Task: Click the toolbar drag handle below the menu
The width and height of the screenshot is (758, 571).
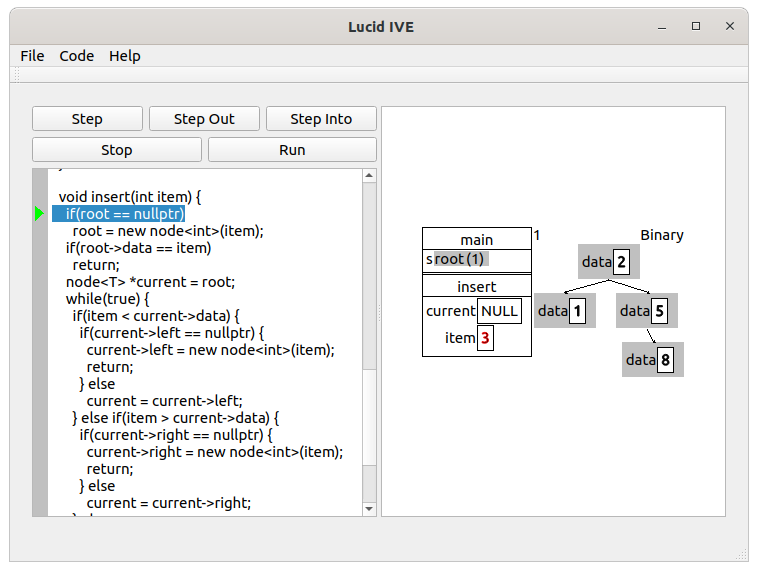Action: [17, 75]
